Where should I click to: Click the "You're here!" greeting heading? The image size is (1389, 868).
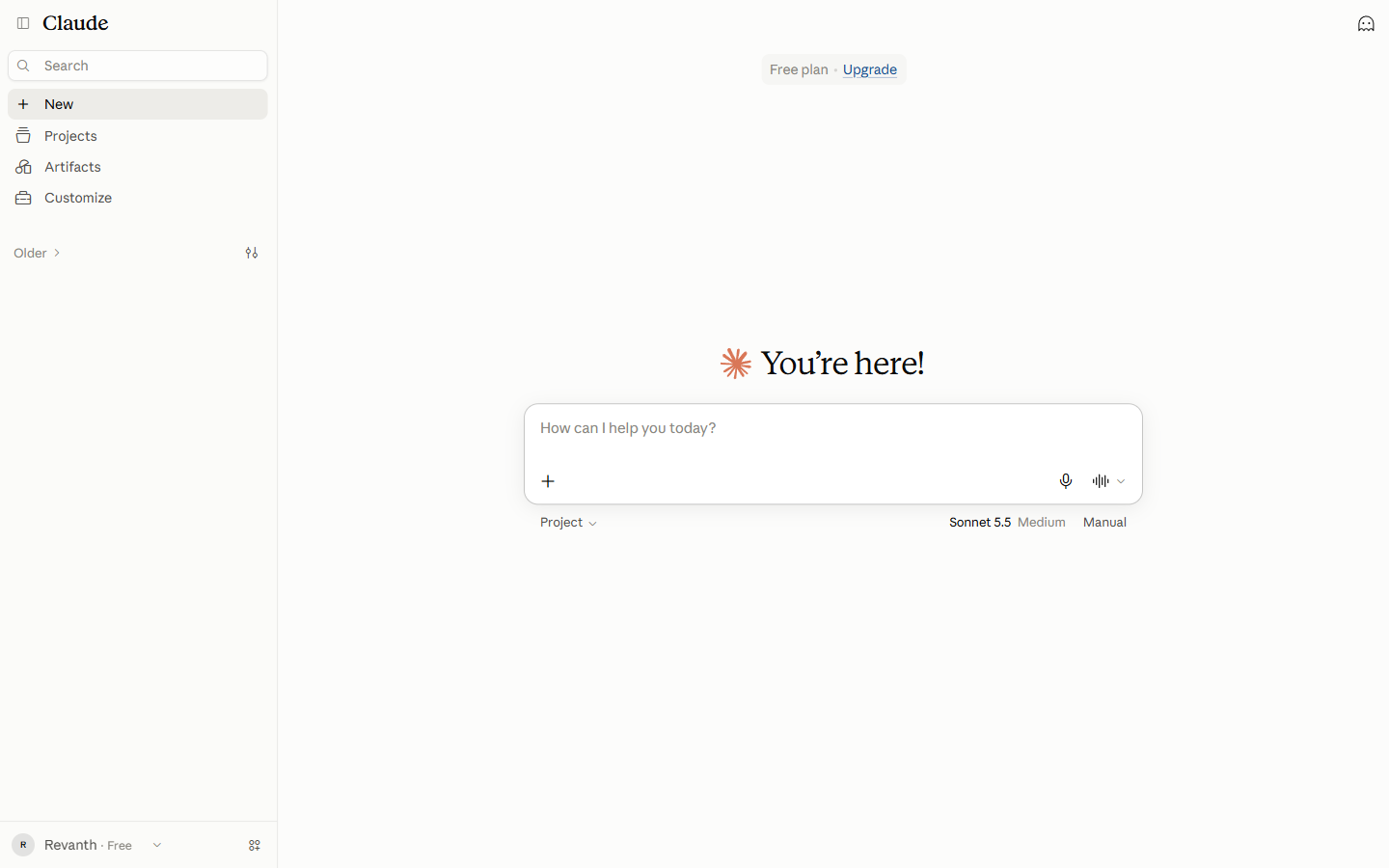(843, 364)
